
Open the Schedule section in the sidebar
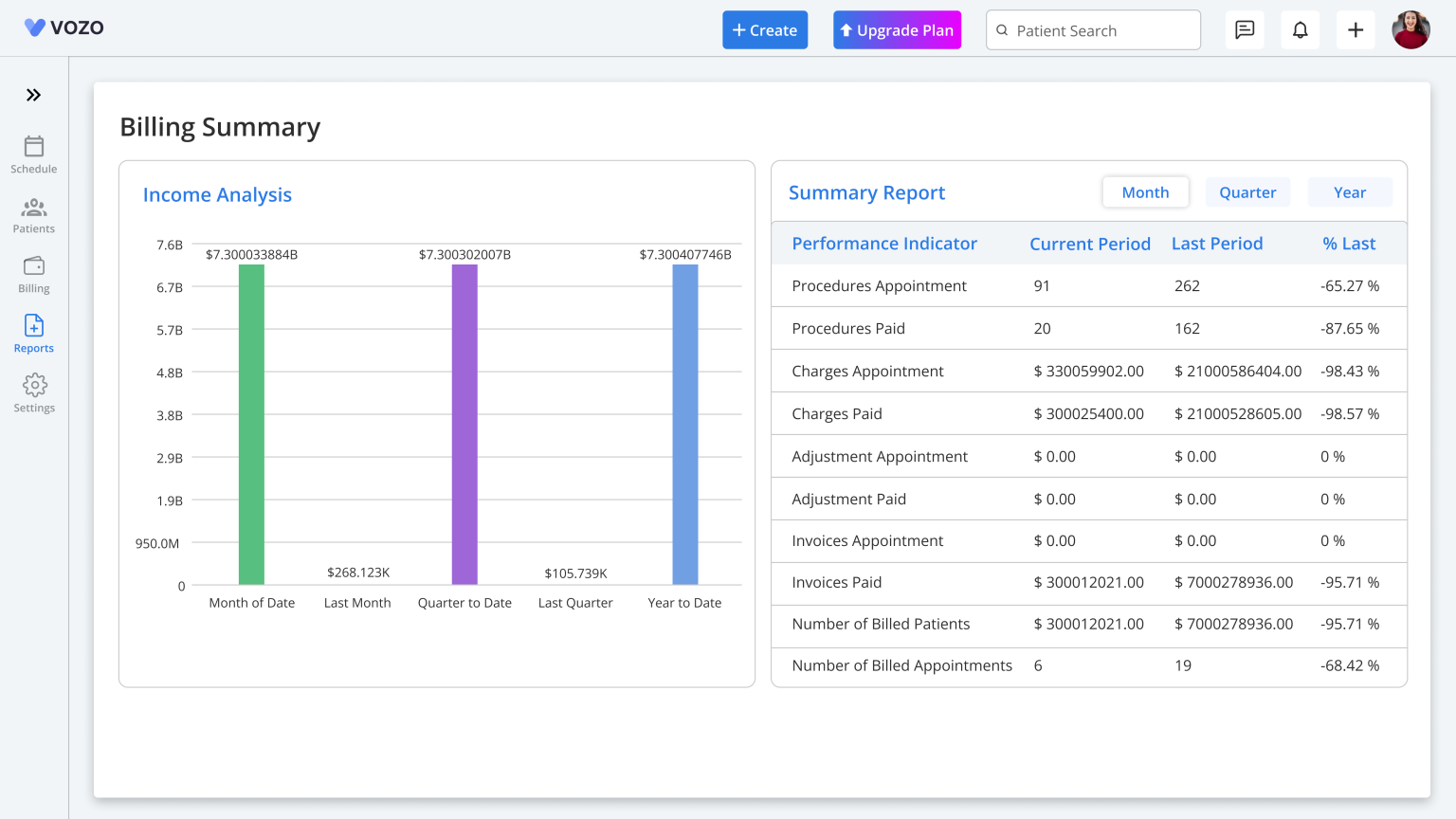pyautogui.click(x=33, y=154)
